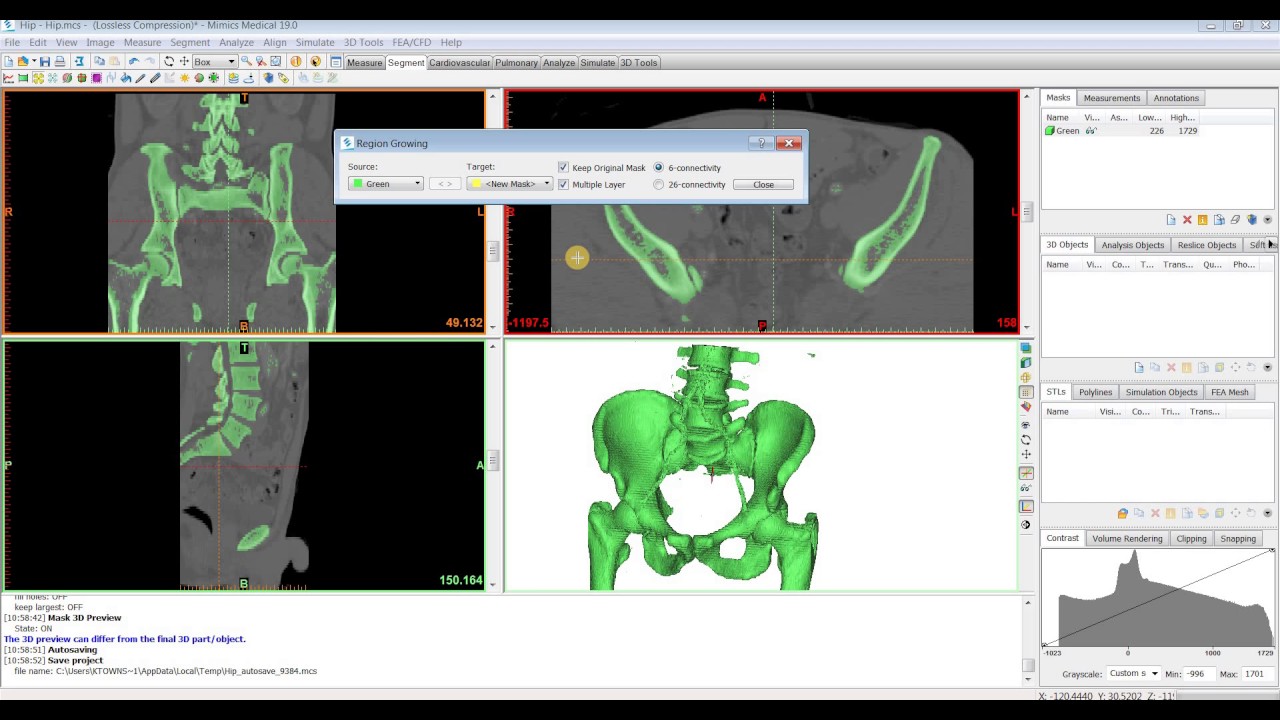Click the Calculate 3D blue cube icon
Viewport: 1280px width, 720px height.
coord(268,78)
